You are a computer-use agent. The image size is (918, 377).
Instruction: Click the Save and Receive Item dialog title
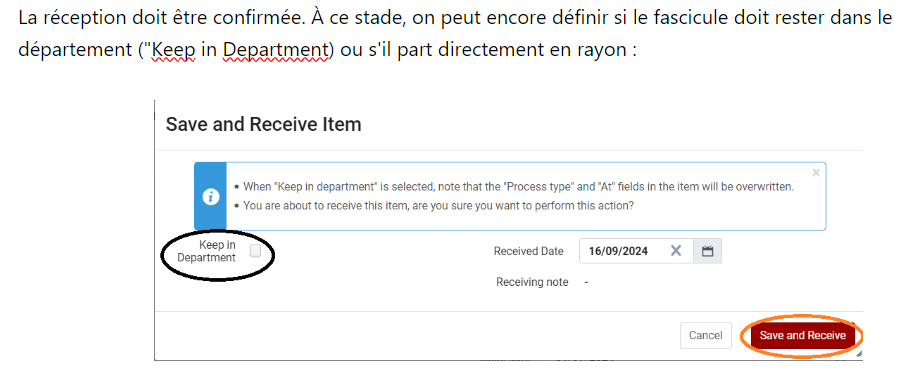coord(263,124)
